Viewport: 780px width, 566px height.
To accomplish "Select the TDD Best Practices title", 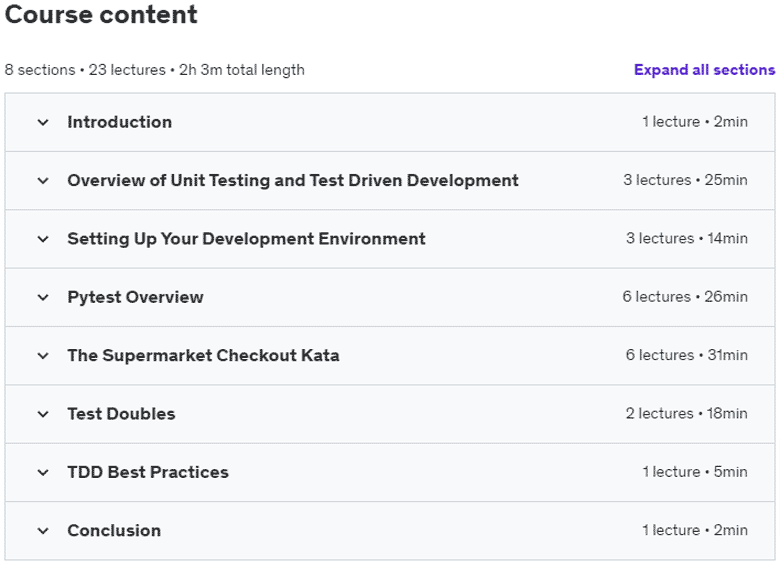I will click(148, 472).
